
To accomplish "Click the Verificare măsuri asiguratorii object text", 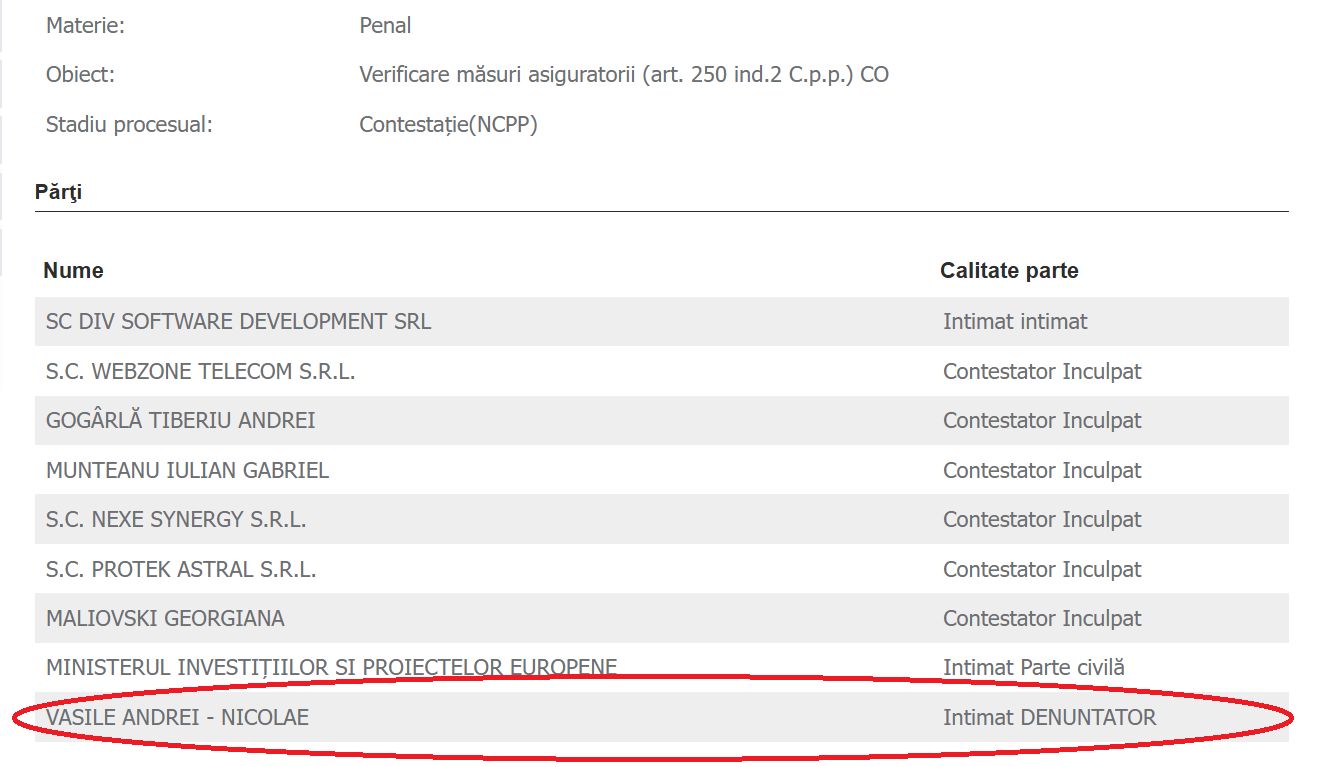I will coord(624,75).
